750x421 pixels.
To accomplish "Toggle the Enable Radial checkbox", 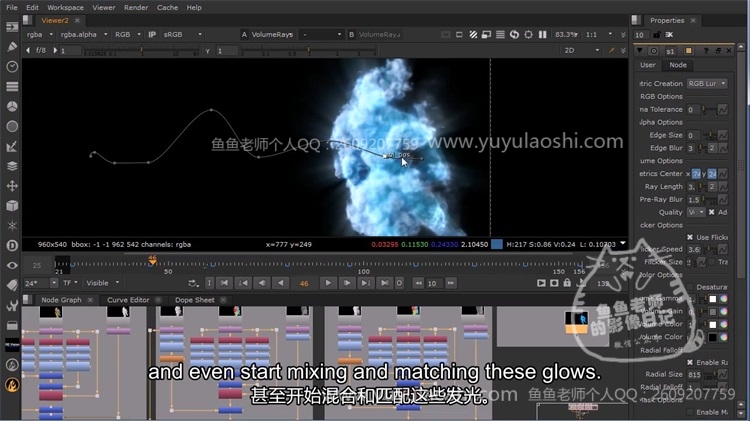I will coord(690,362).
